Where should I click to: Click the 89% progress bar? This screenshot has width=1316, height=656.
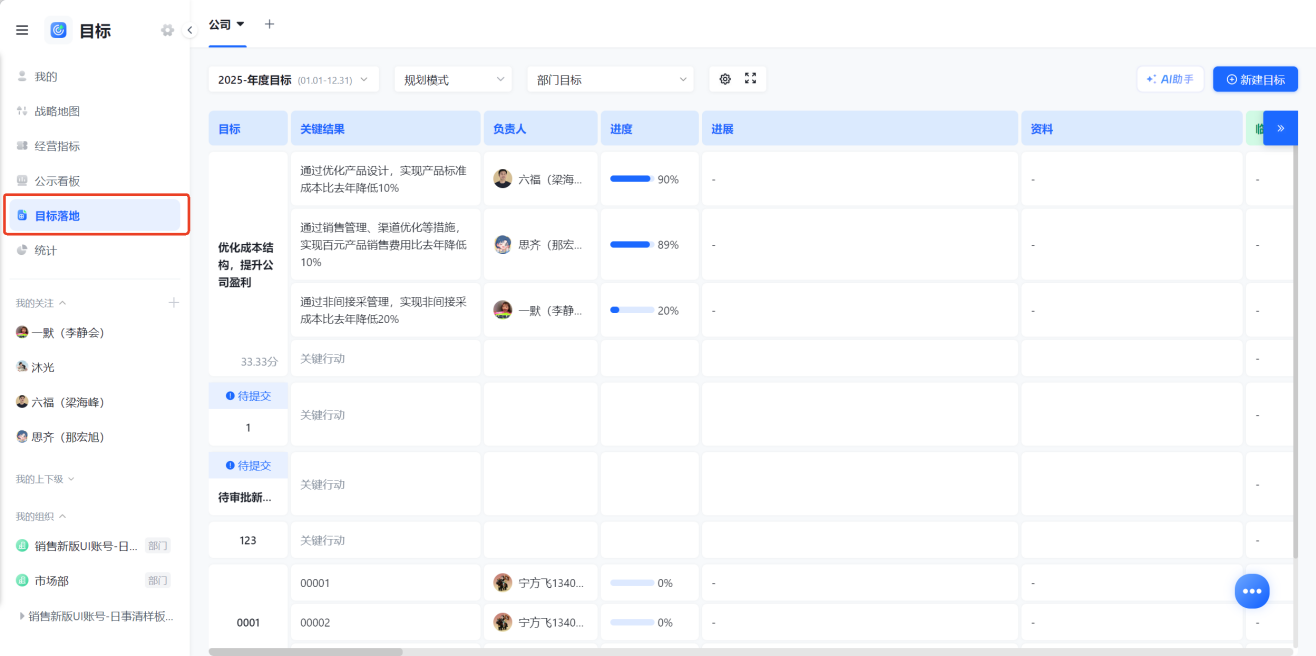[632, 244]
